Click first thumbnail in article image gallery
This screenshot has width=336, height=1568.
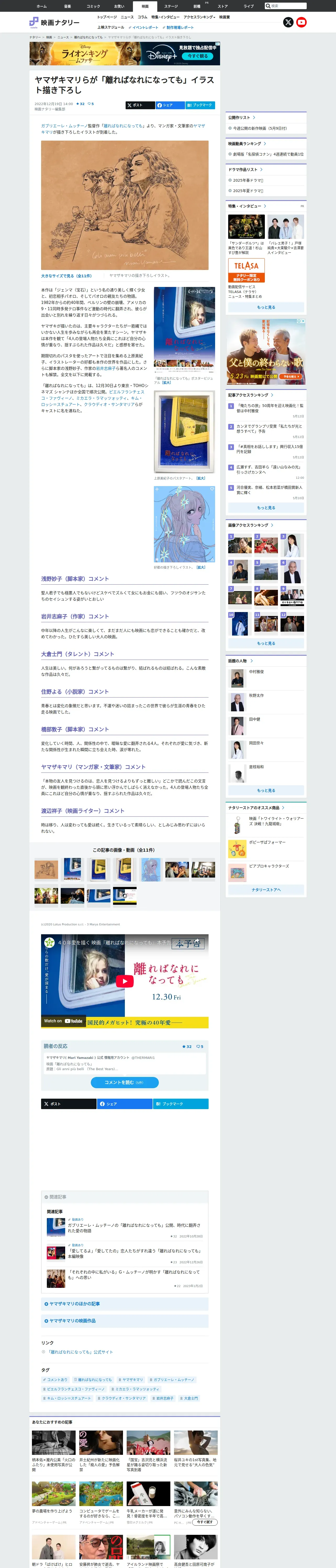pos(46,869)
